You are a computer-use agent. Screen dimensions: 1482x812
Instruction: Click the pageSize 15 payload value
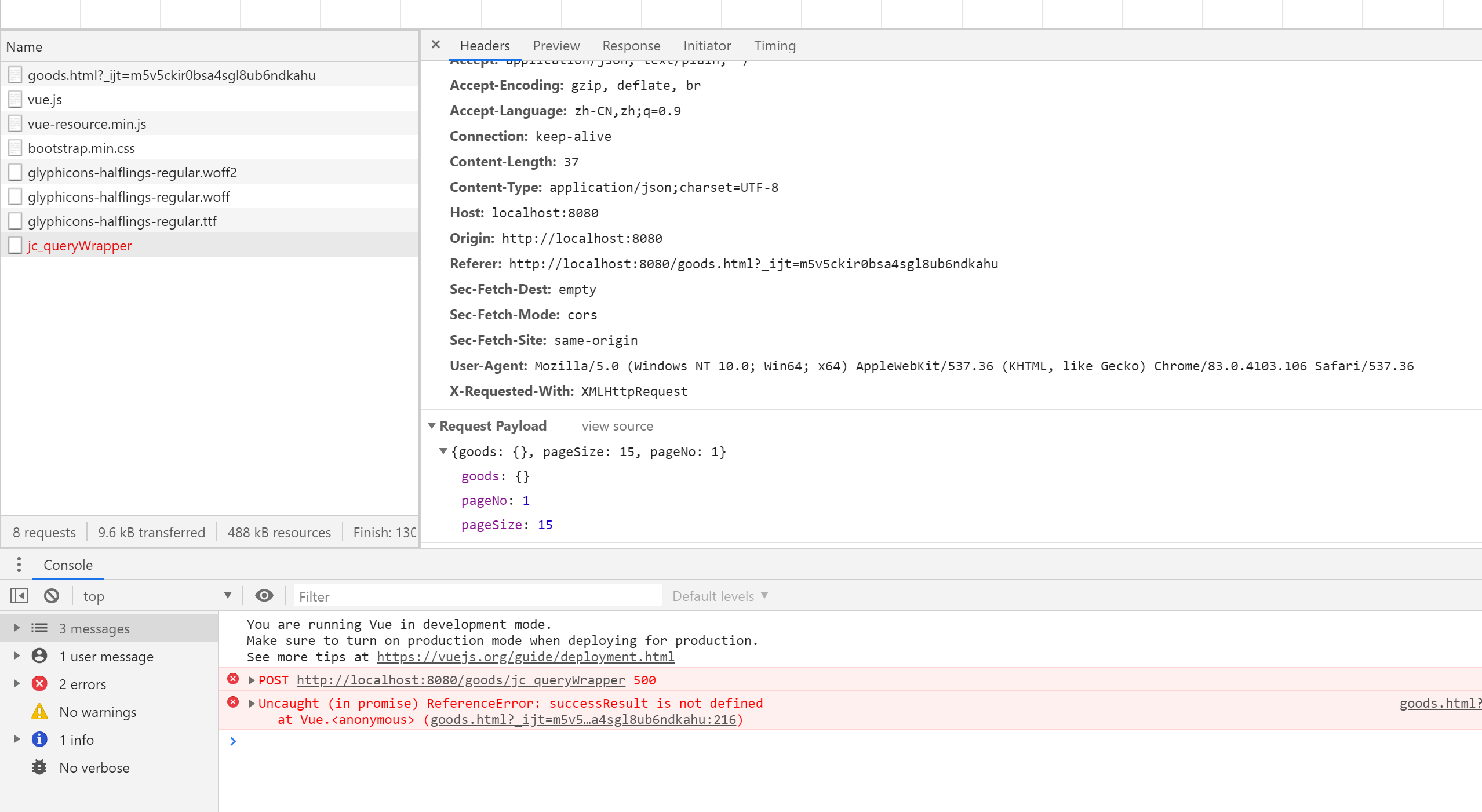[545, 525]
